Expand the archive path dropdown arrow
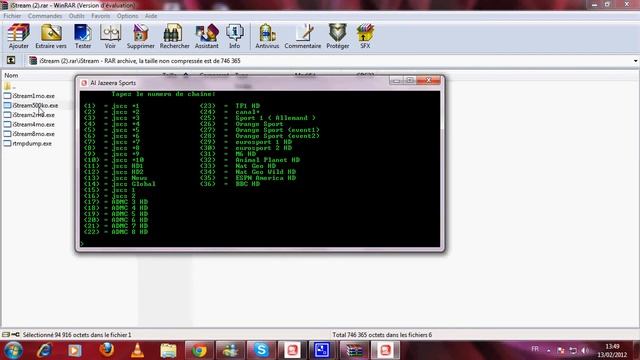 coord(636,61)
